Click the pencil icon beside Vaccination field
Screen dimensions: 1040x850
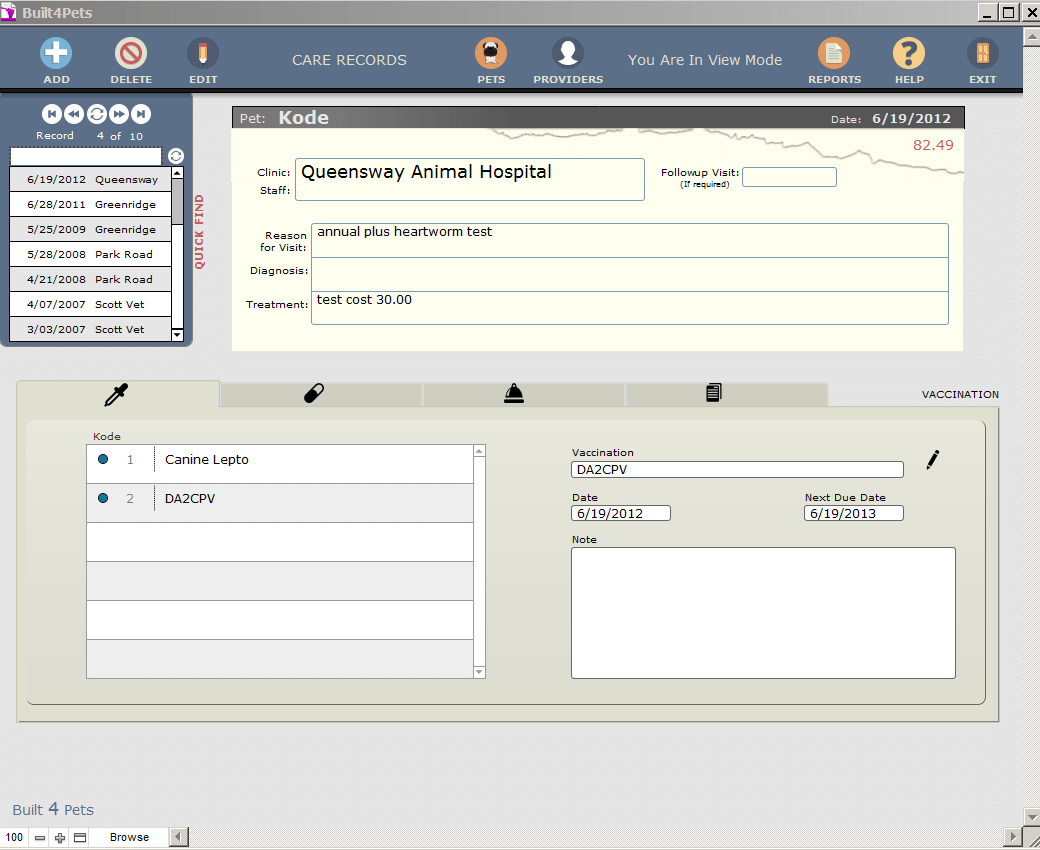point(933,460)
